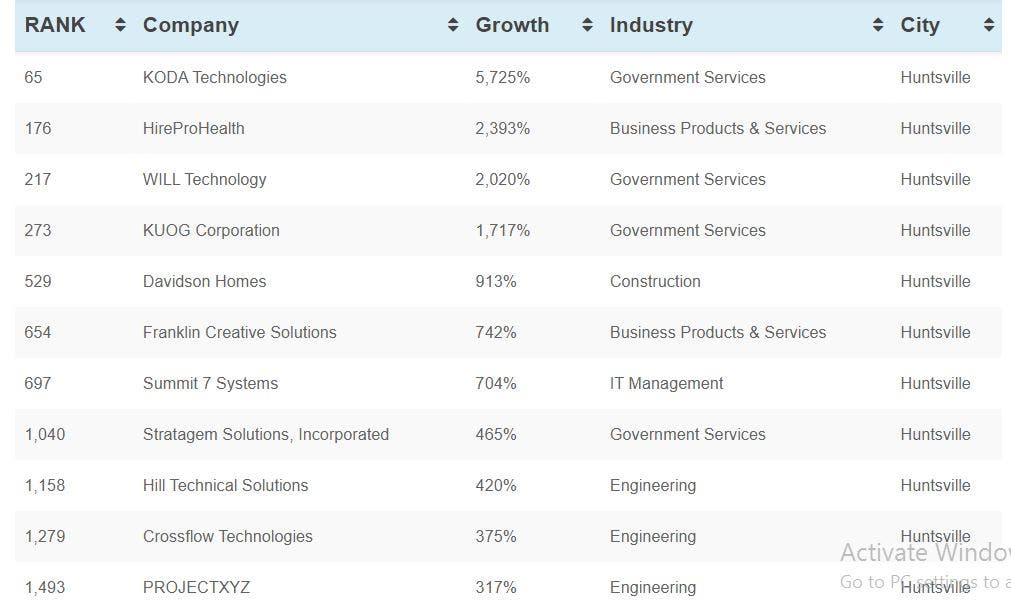1011x612 pixels.
Task: Click the Hill Technical Solutions entry
Action: 225,486
